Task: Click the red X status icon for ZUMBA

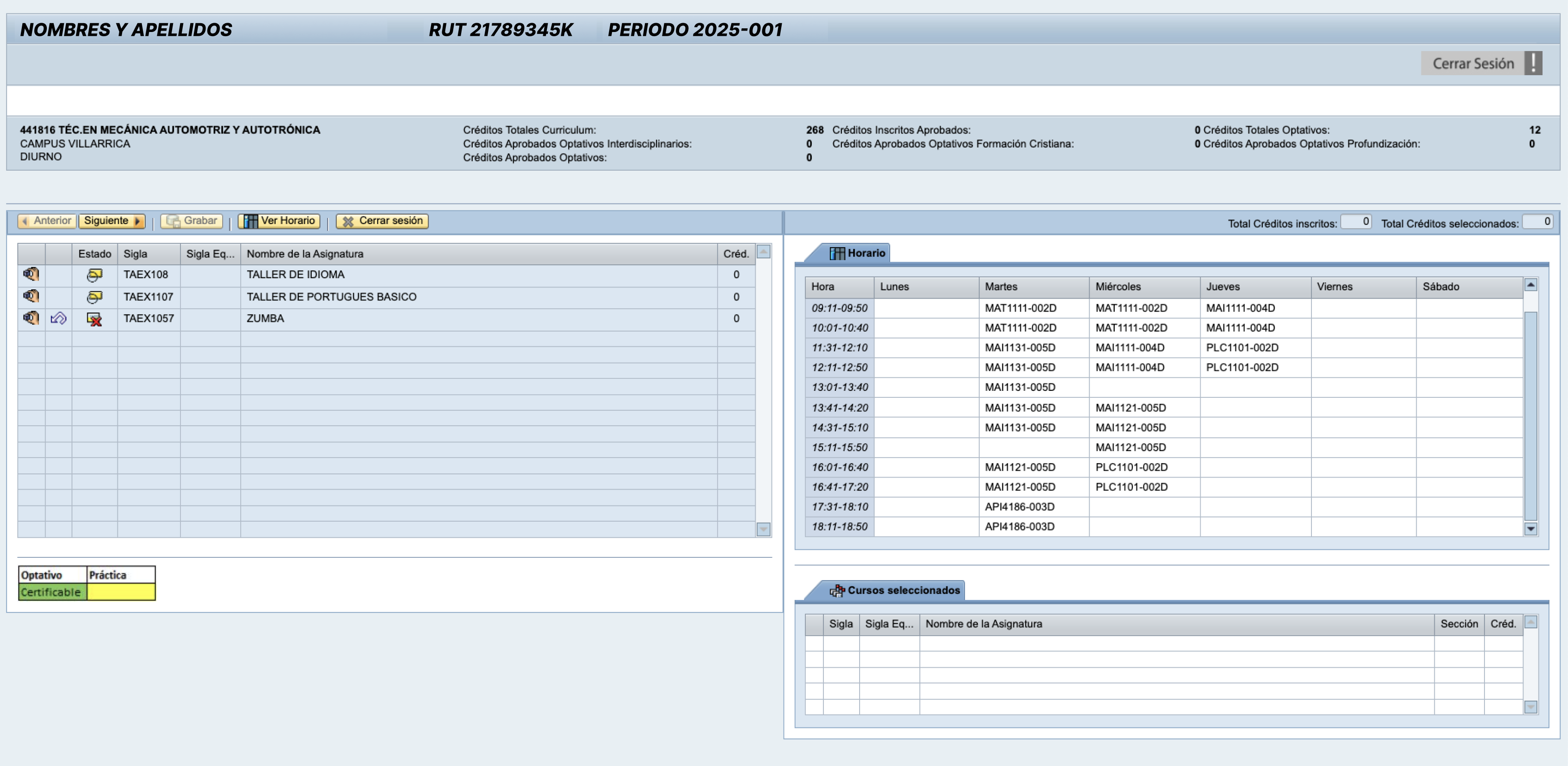Action: (x=94, y=319)
